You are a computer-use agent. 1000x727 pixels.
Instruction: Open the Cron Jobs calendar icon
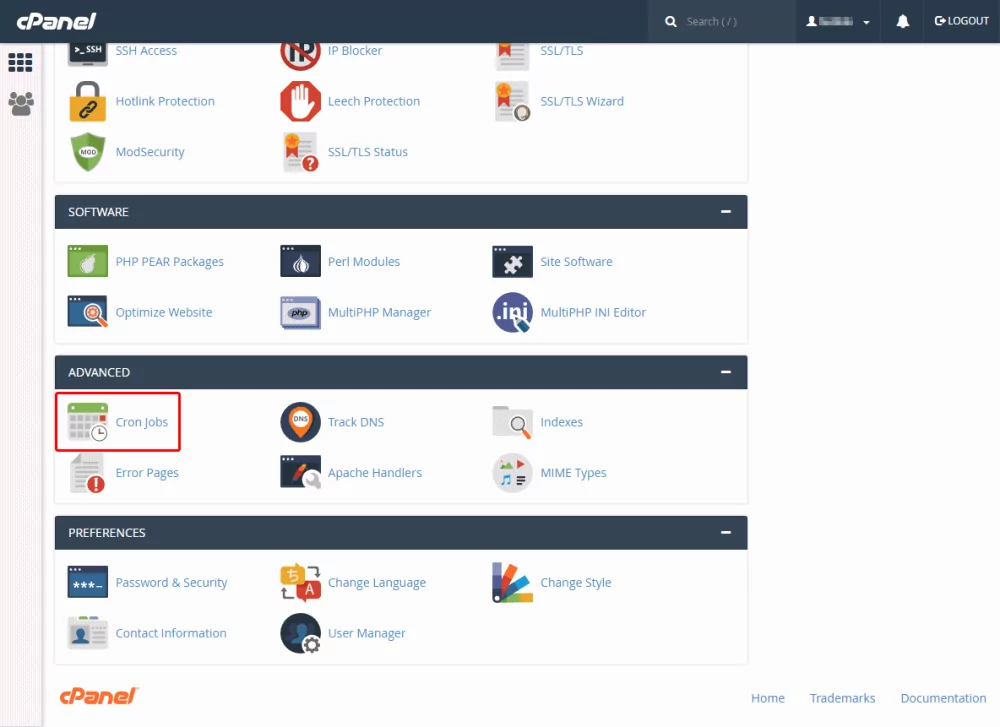[x=87, y=423]
